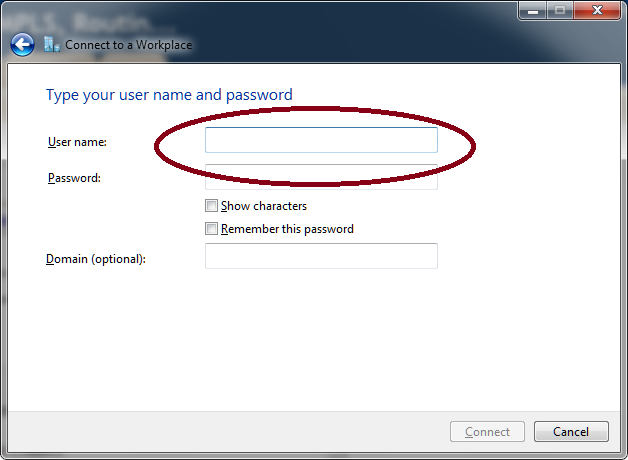Tick the Remember this password checkbox
The width and height of the screenshot is (628, 460).
click(x=211, y=229)
